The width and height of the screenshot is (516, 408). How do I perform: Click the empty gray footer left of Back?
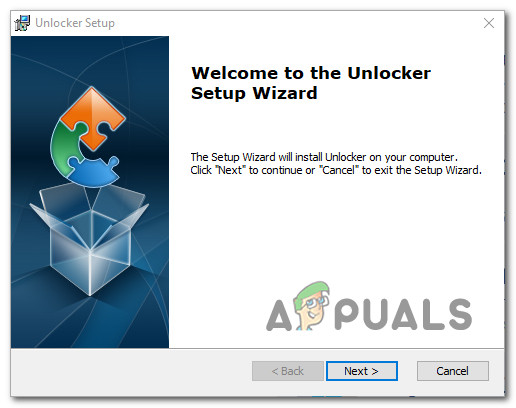point(130,372)
